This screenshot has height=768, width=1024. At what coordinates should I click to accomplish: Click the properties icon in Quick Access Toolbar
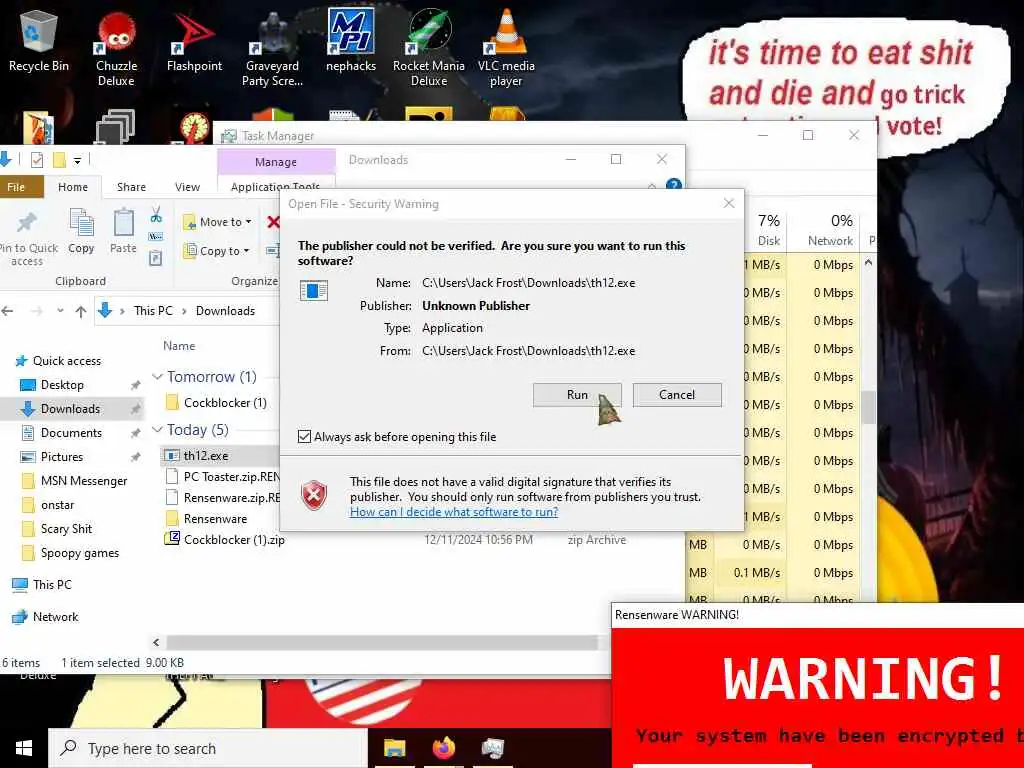coord(37,159)
